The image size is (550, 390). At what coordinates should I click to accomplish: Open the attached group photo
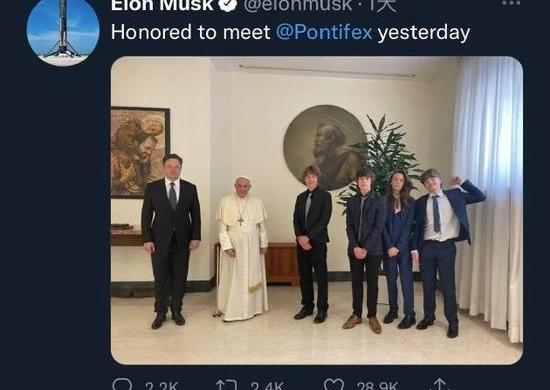317,210
